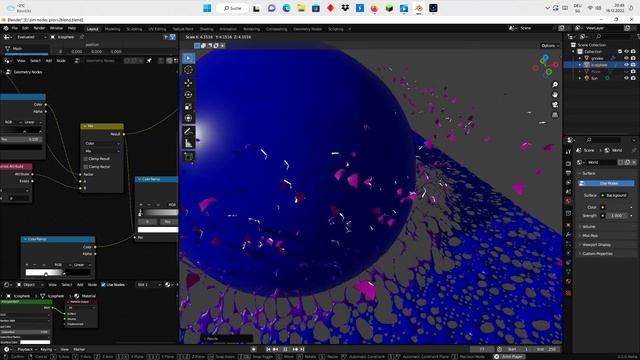The width and height of the screenshot is (640, 360).
Task: Select the Cursor tool in viewport toolbar
Action: pyautogui.click(x=188, y=70)
